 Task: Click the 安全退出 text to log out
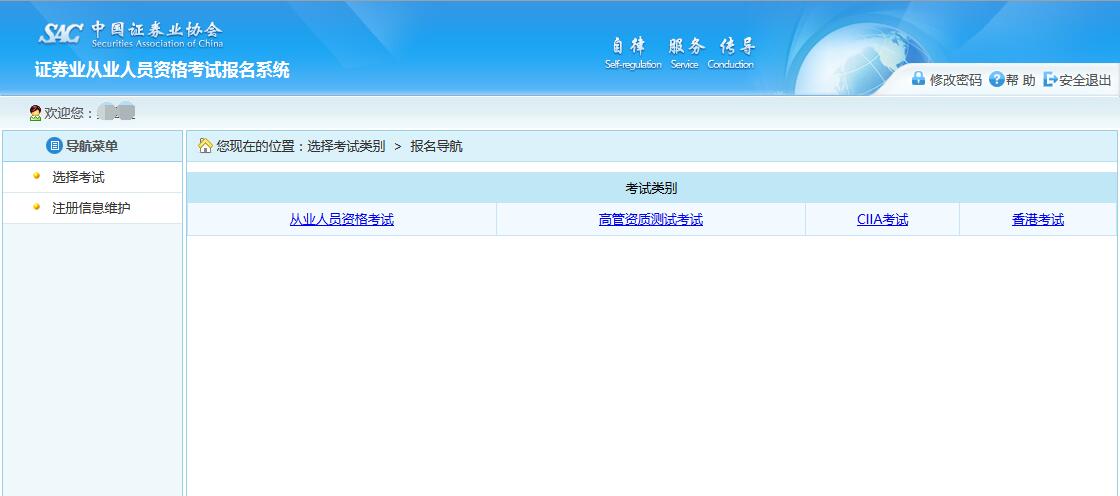(1085, 80)
